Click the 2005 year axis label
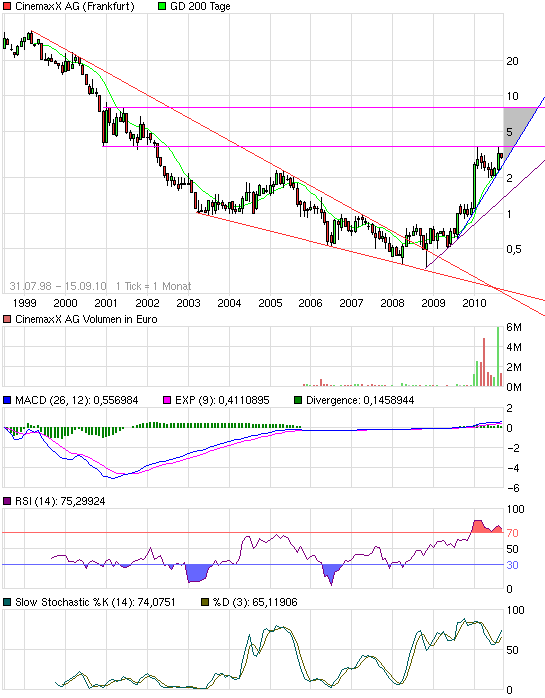Image resolution: width=545 pixels, height=698 pixels. pos(270,303)
